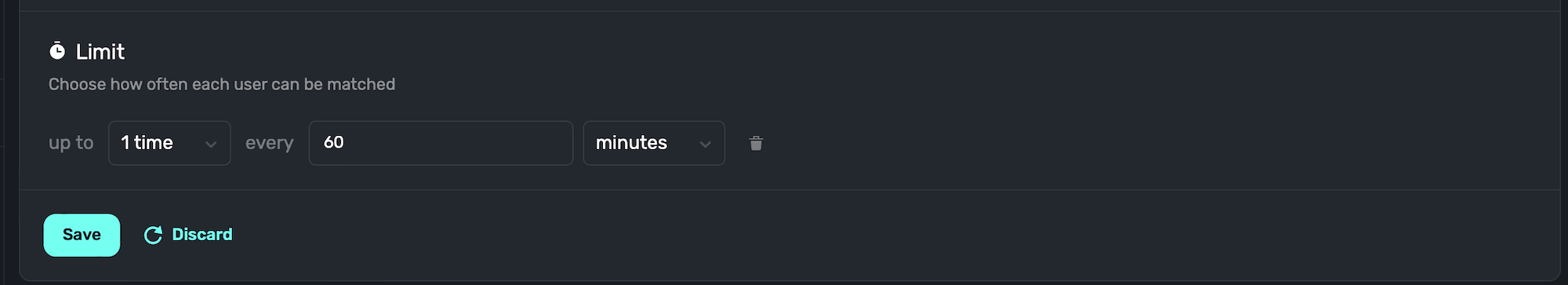This screenshot has height=285, width=1568.
Task: Discard the unsaved changes
Action: [x=188, y=235]
